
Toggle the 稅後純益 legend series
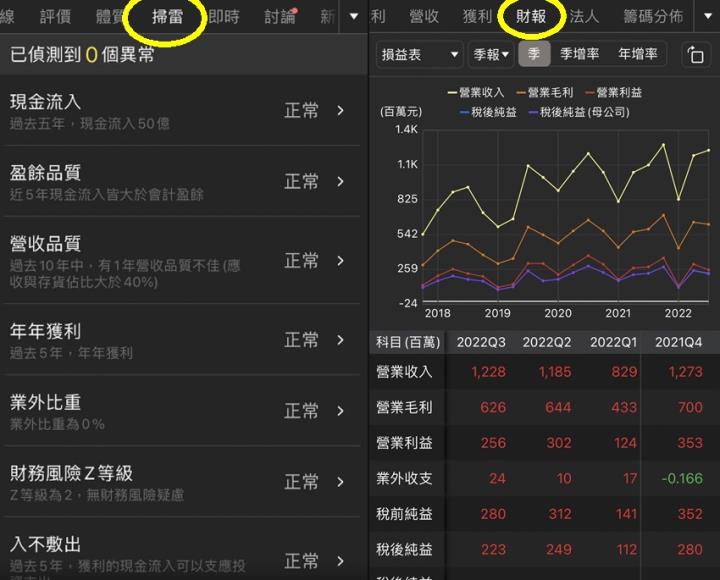point(488,112)
